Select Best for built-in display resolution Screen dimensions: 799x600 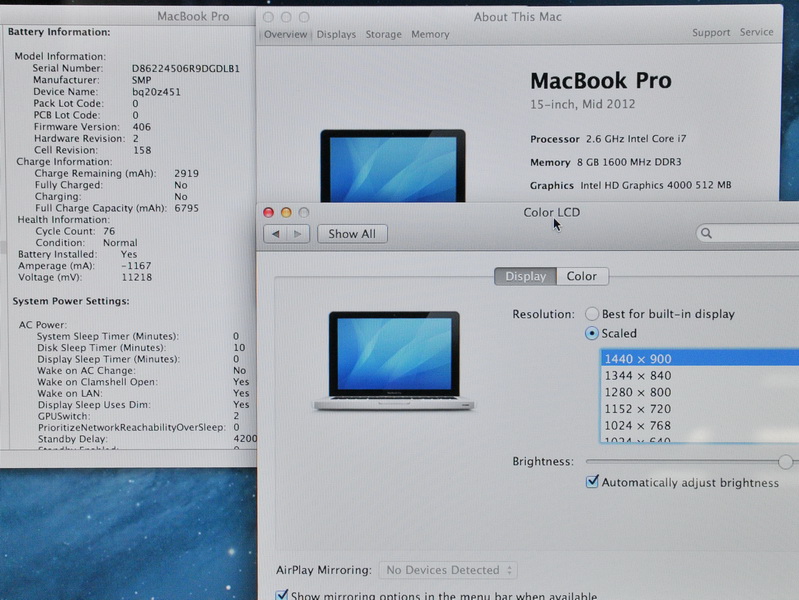coord(592,314)
